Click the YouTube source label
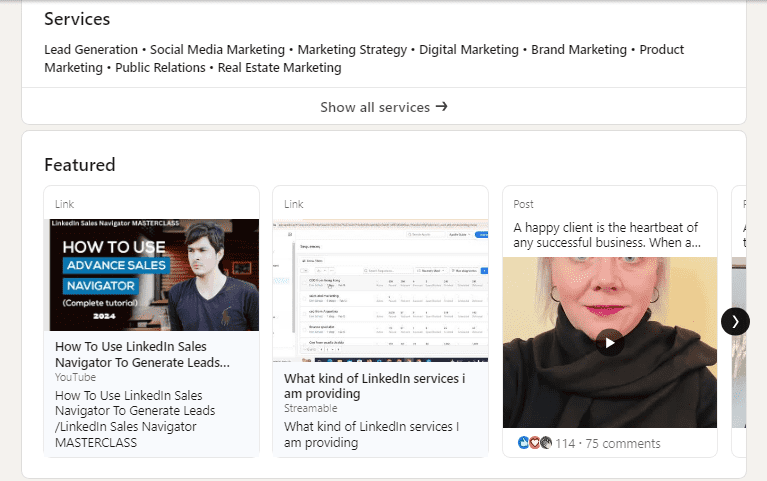The image size is (767, 481). (x=75, y=377)
